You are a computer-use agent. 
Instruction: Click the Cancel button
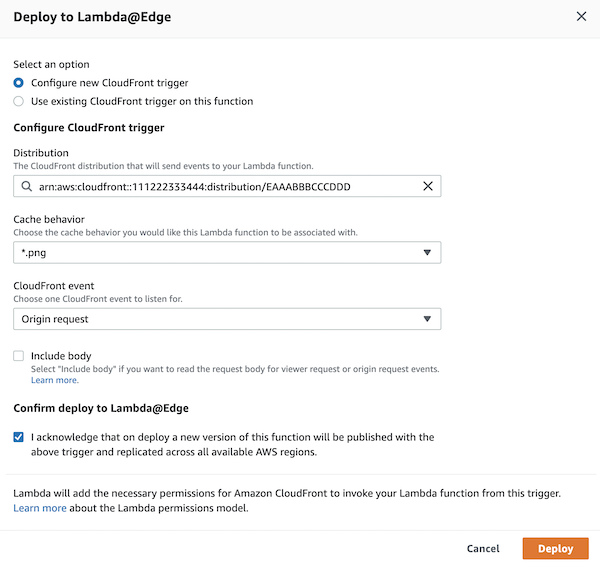(483, 548)
